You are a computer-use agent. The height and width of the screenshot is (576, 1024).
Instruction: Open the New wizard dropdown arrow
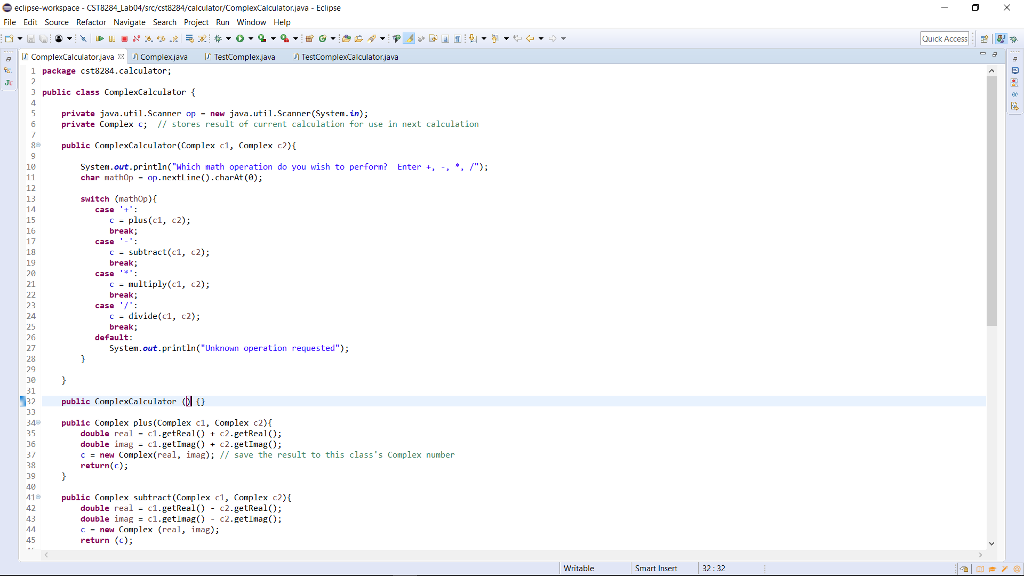[x=18, y=38]
